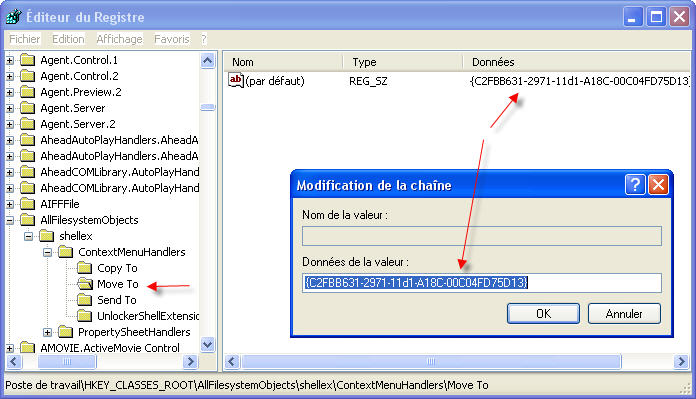
Task: Click the Nom column header
Action: point(283,62)
